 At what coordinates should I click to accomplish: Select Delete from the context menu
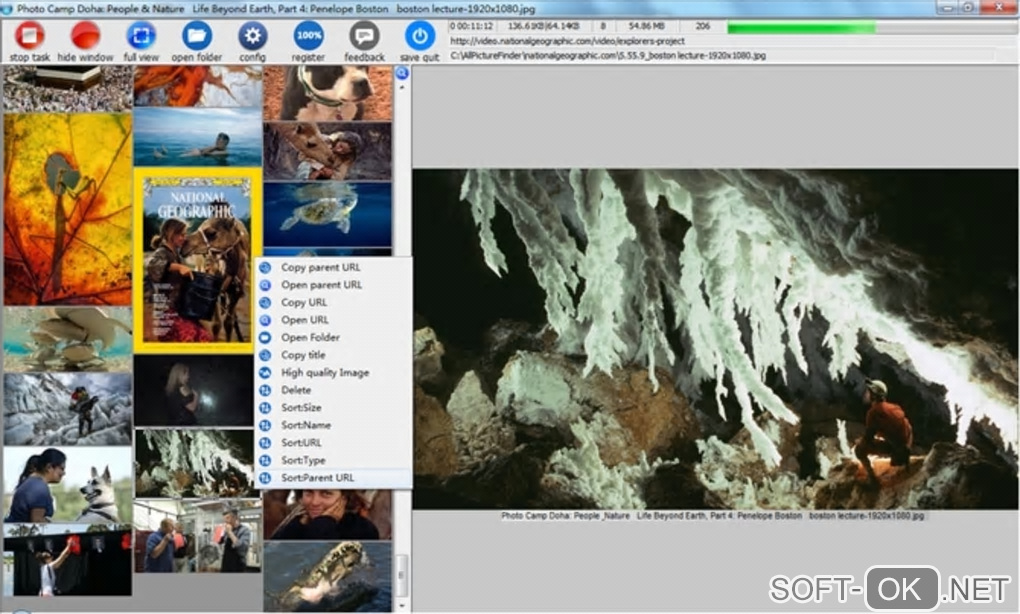point(296,390)
